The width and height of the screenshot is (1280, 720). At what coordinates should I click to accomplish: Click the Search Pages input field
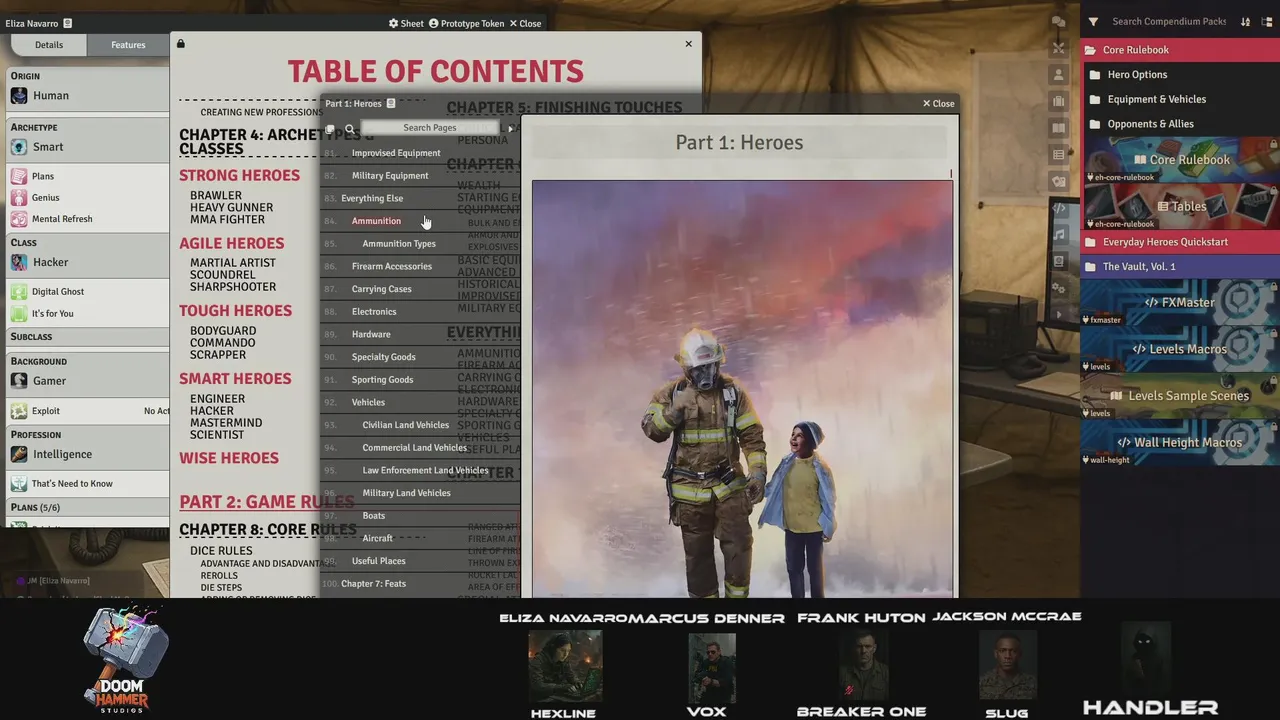click(x=430, y=128)
